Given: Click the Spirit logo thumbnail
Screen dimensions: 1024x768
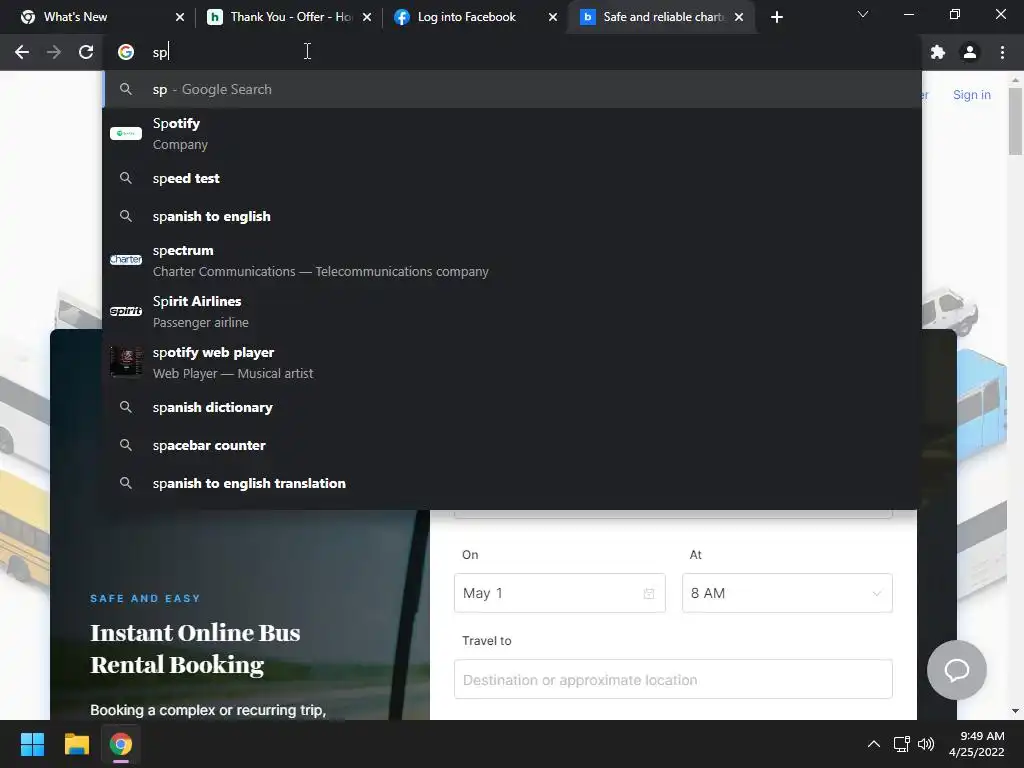Looking at the screenshot, I should (126, 312).
